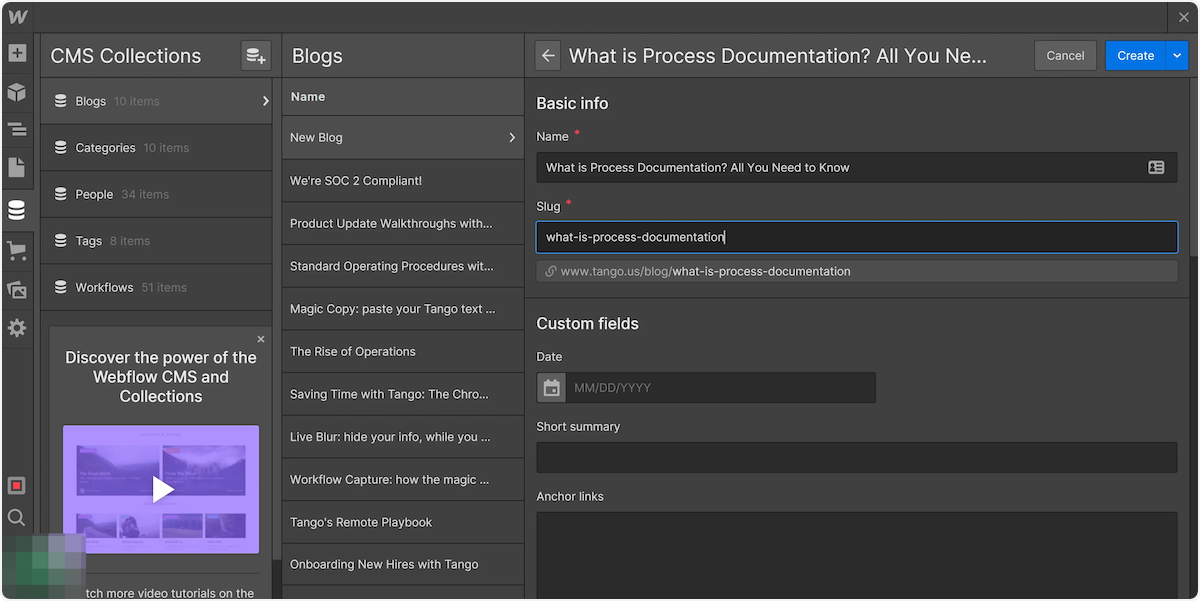Open the Navigator panel
Viewport: 1200px width, 601px height.
click(17, 130)
